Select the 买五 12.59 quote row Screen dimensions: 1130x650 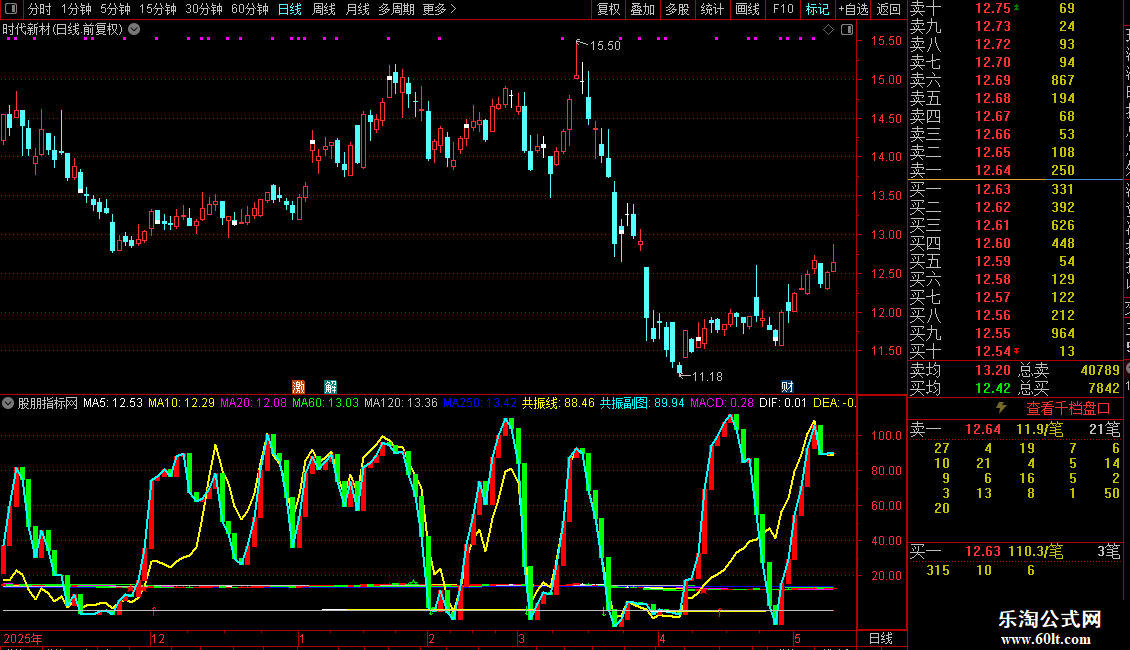point(1016,261)
